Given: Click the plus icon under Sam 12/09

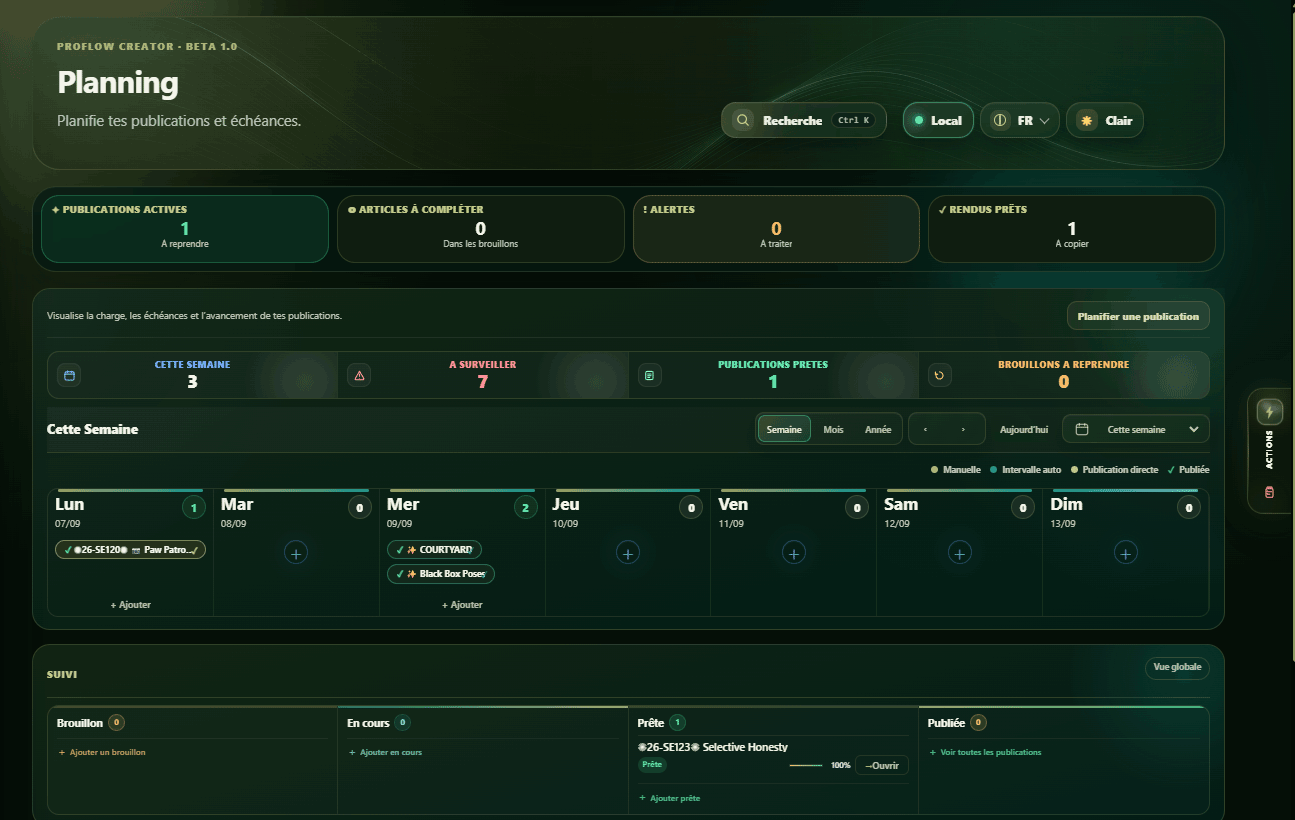Looking at the screenshot, I should click(x=959, y=552).
